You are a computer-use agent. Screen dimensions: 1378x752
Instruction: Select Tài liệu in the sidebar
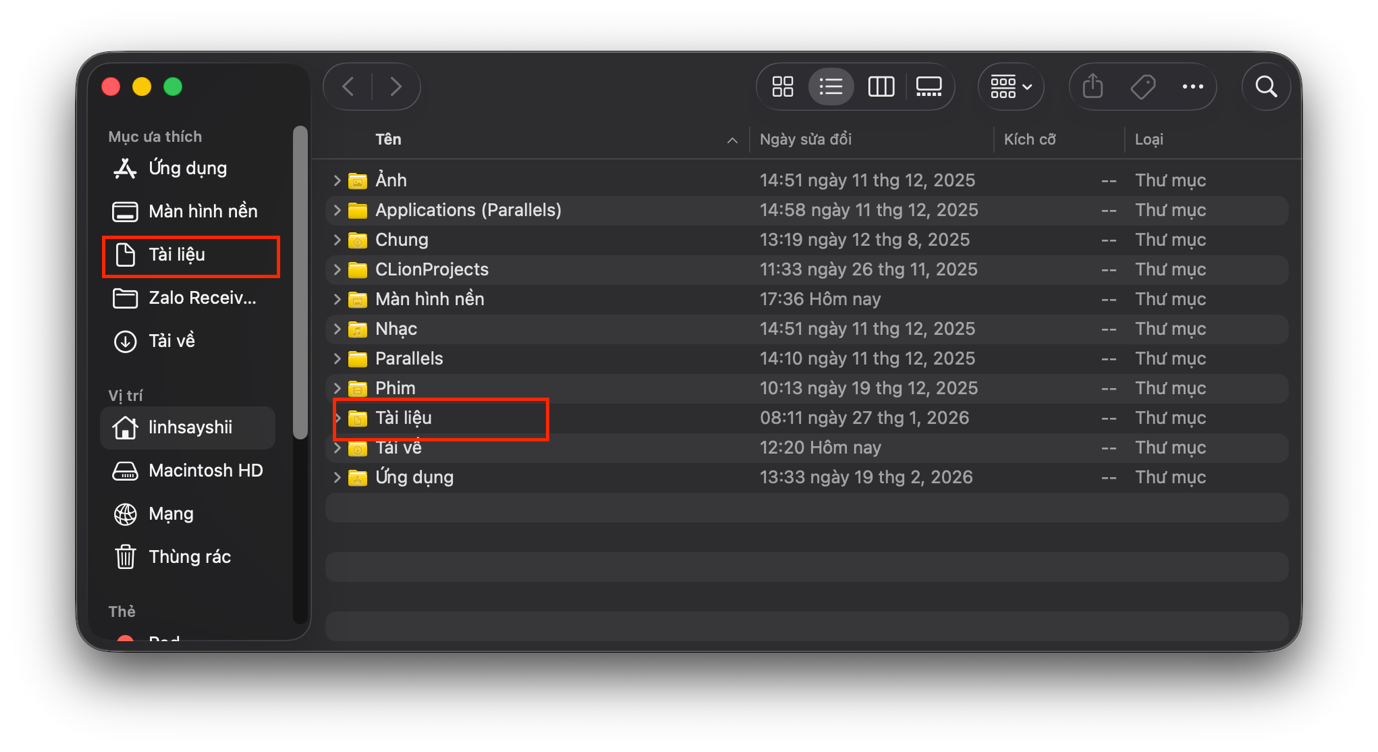(190, 255)
